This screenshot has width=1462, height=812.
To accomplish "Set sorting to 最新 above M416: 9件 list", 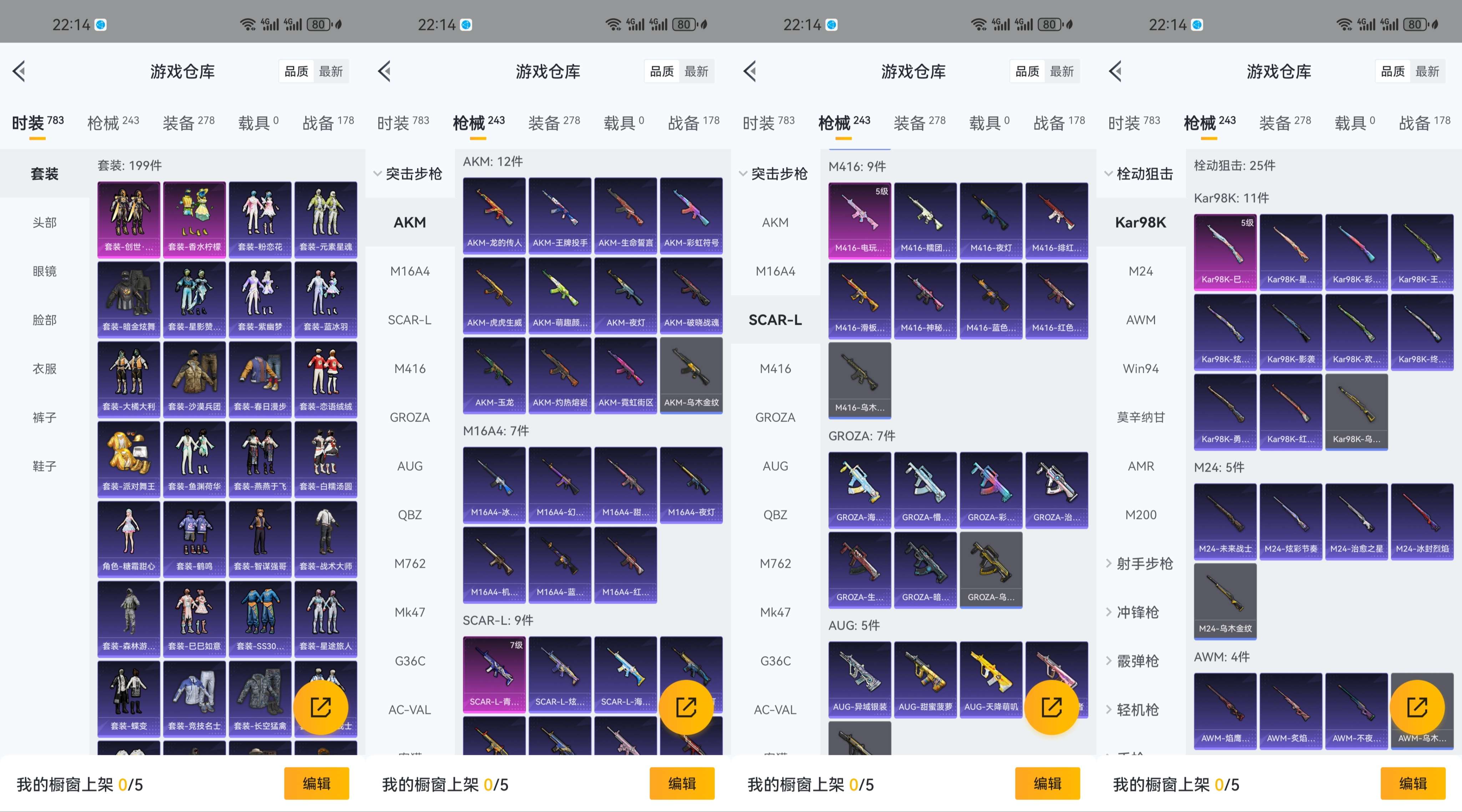I will [1062, 71].
